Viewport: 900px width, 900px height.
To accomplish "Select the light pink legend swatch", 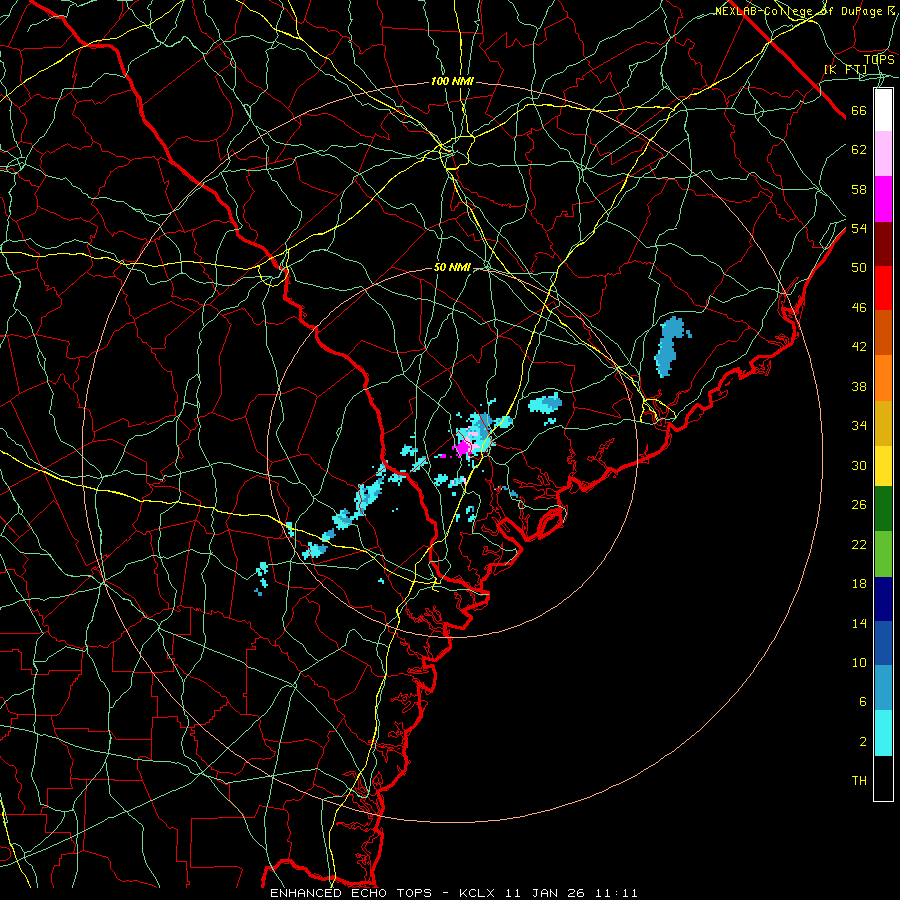I will [x=883, y=154].
